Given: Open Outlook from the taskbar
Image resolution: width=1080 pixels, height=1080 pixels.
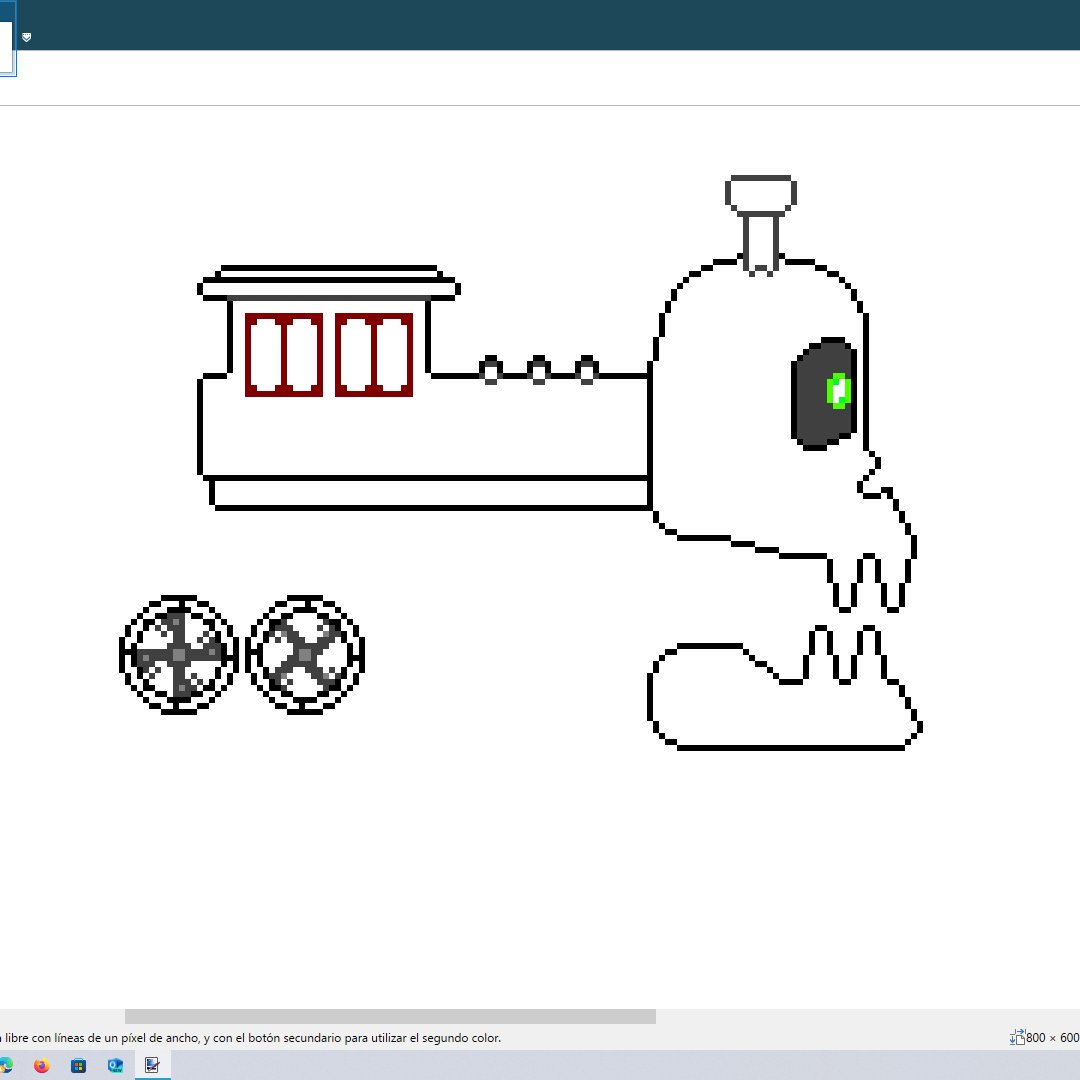Looking at the screenshot, I should (x=115, y=1065).
